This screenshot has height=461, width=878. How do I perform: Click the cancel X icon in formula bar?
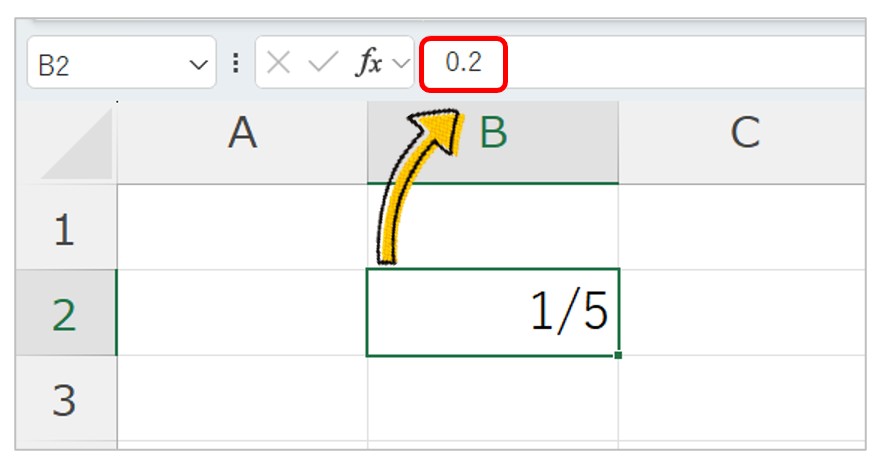[278, 62]
